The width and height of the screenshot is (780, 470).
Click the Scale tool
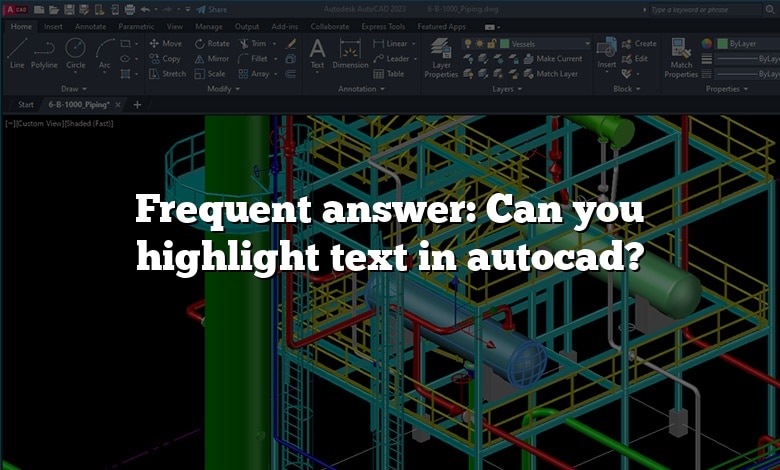tap(210, 74)
